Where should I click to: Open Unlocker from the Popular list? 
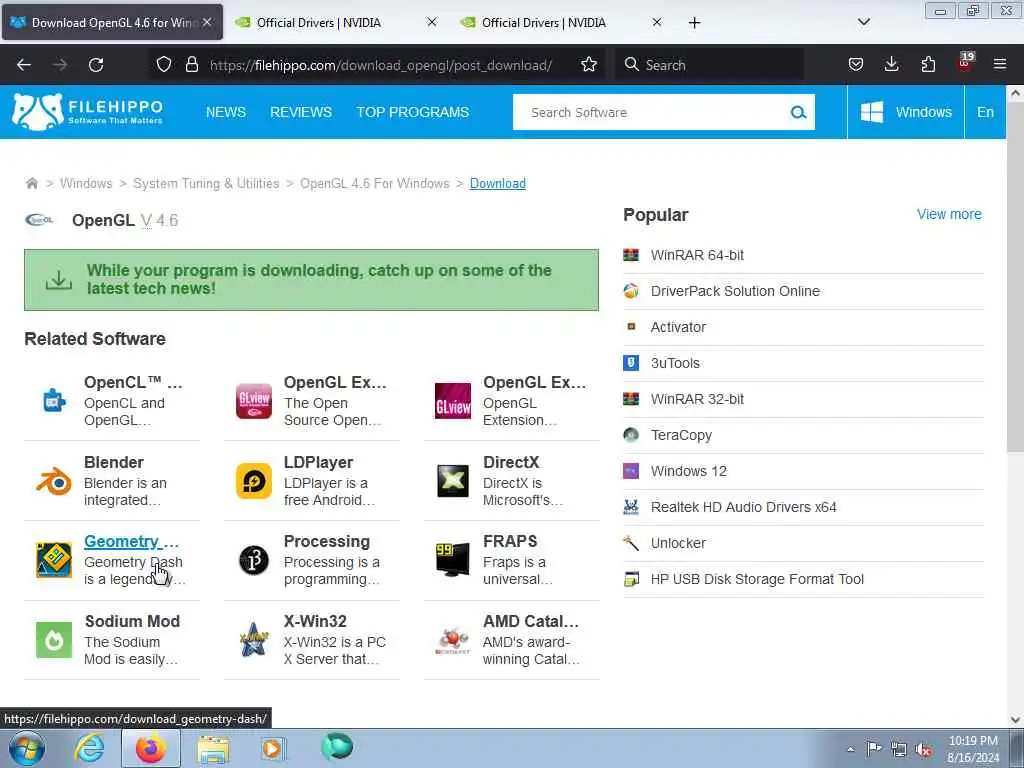coord(678,543)
